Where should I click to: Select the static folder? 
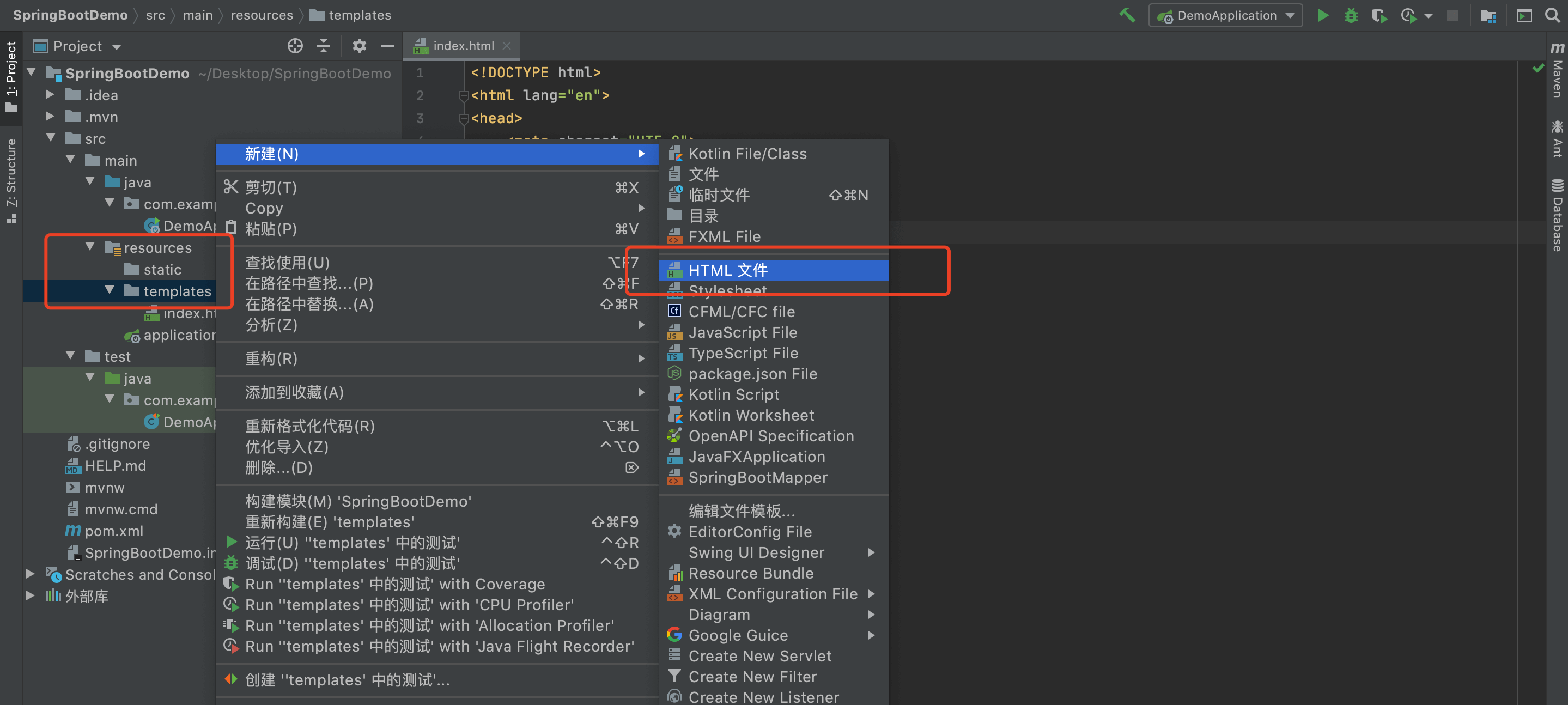pyautogui.click(x=153, y=269)
